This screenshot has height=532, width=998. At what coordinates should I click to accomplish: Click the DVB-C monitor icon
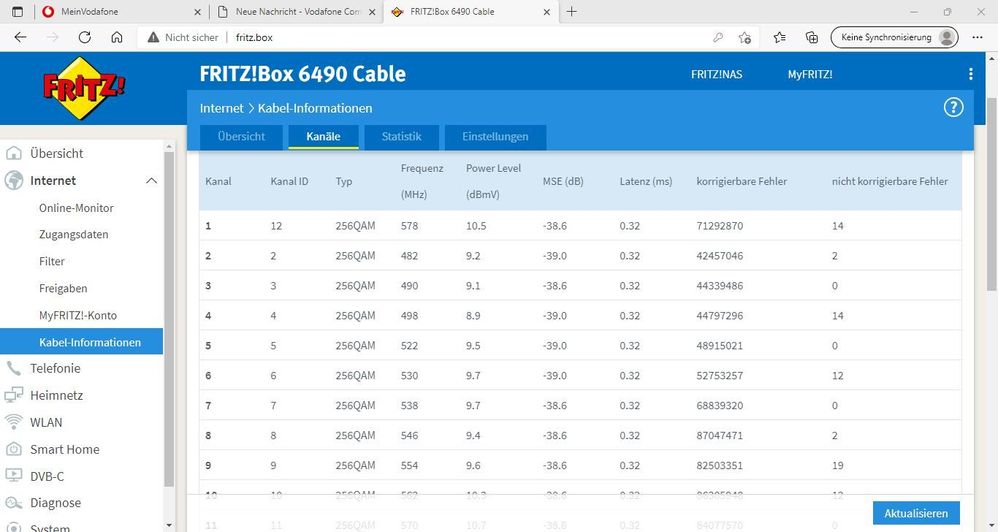(x=13, y=476)
